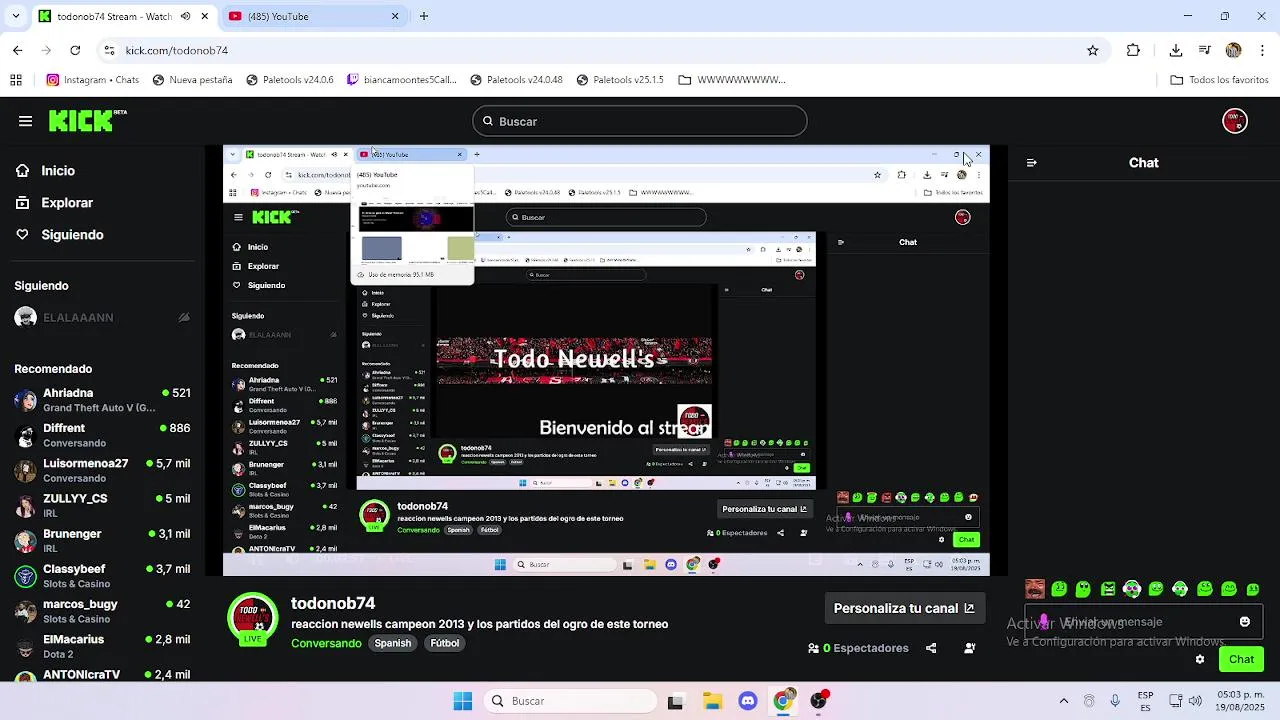The image size is (1280, 720).
Task: Open Chrome downloads
Action: coord(1176,50)
